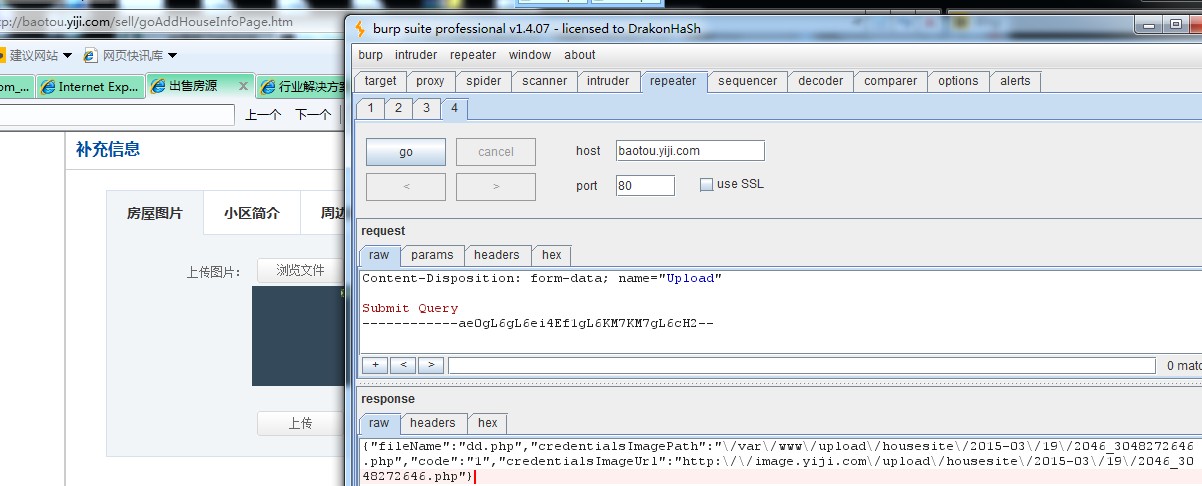Close the 出售房源 browser tab
The height and width of the screenshot is (486, 1202).
click(x=243, y=87)
